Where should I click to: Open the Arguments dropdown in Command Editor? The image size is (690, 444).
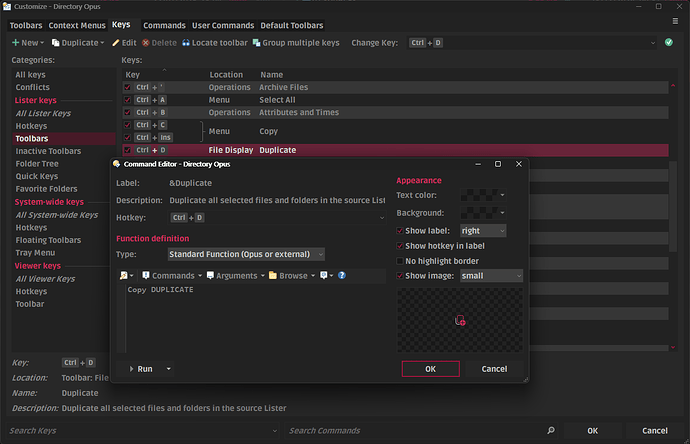pos(235,275)
